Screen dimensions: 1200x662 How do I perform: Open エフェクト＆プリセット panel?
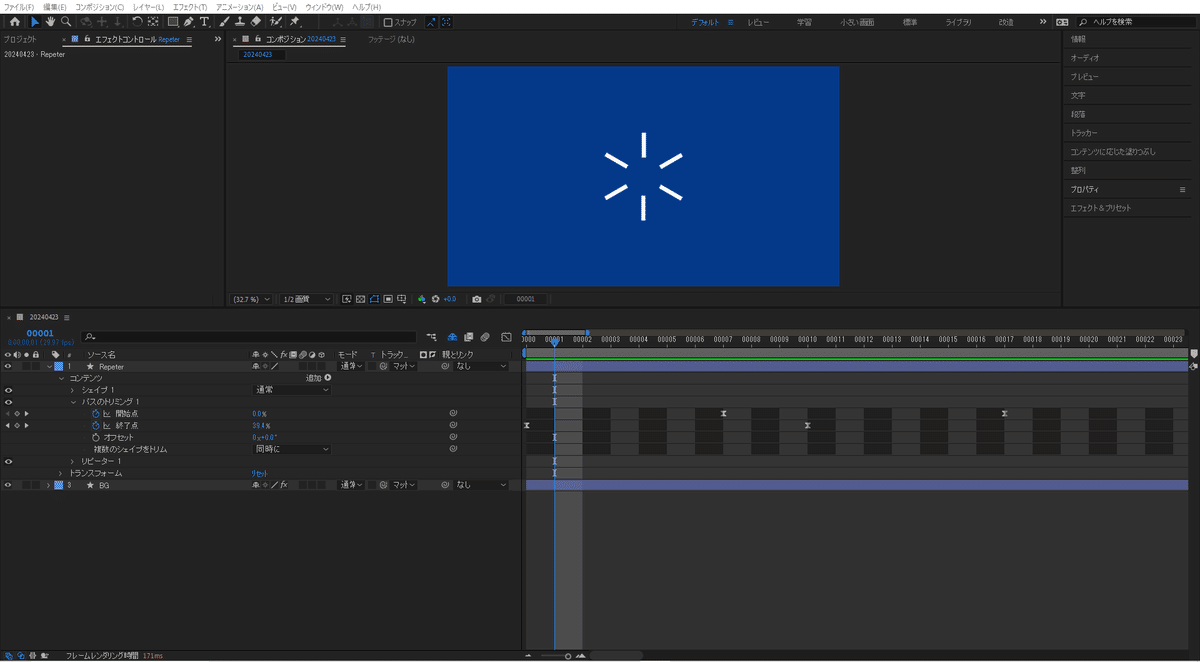tap(1101, 208)
